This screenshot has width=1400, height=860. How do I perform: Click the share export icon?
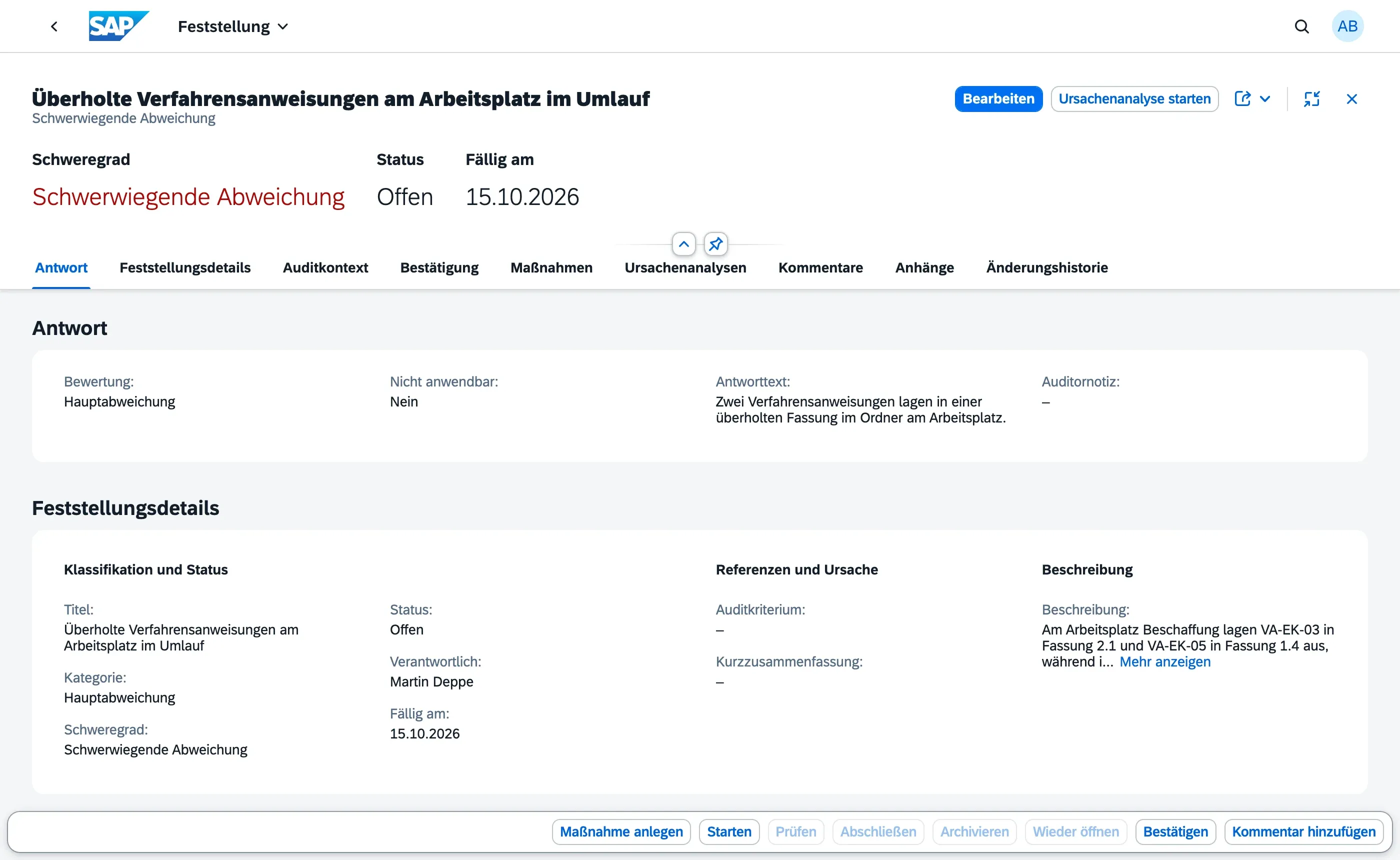pos(1242,99)
